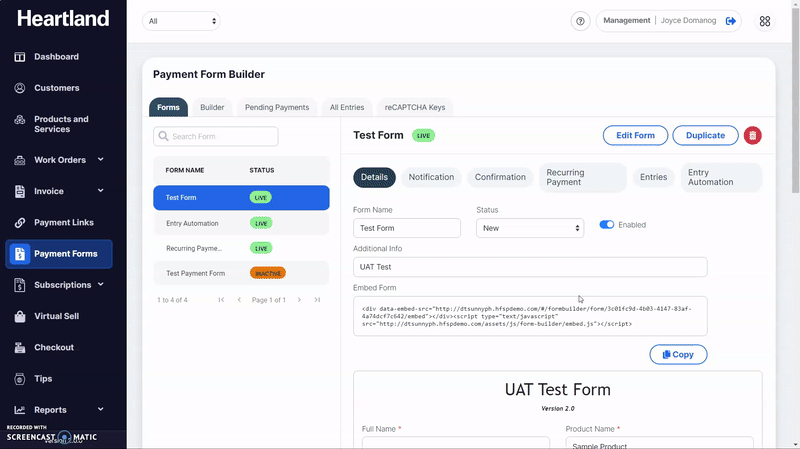
Task: Click the Search Form input field
Action: (216, 136)
